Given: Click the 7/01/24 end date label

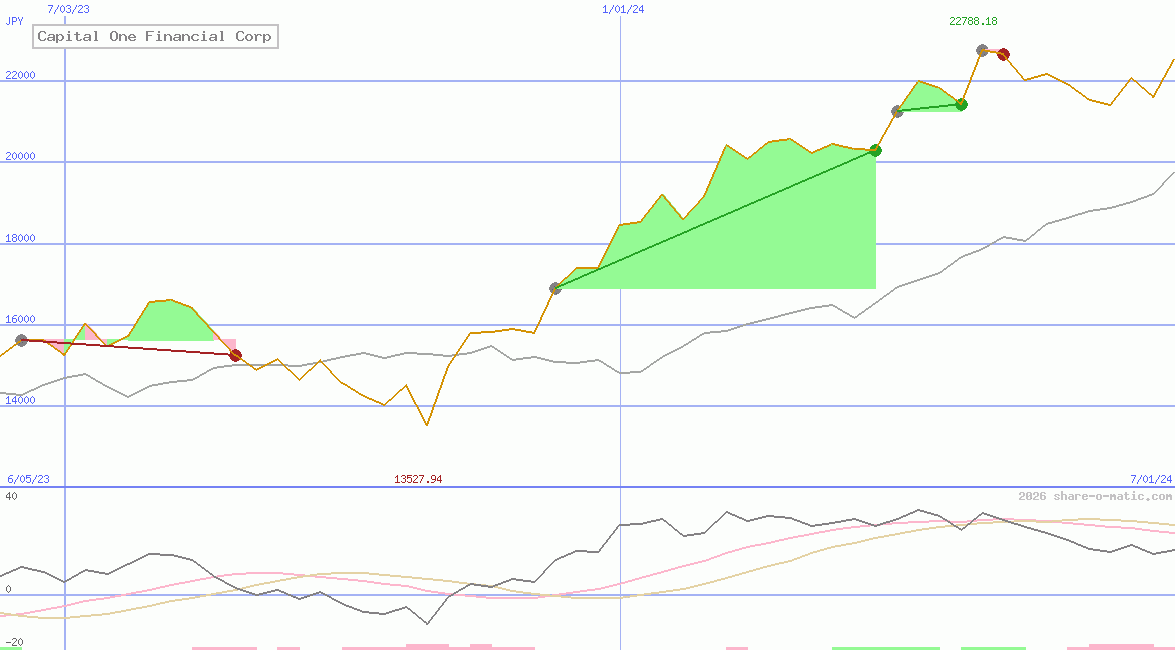Looking at the screenshot, I should tap(1151, 479).
